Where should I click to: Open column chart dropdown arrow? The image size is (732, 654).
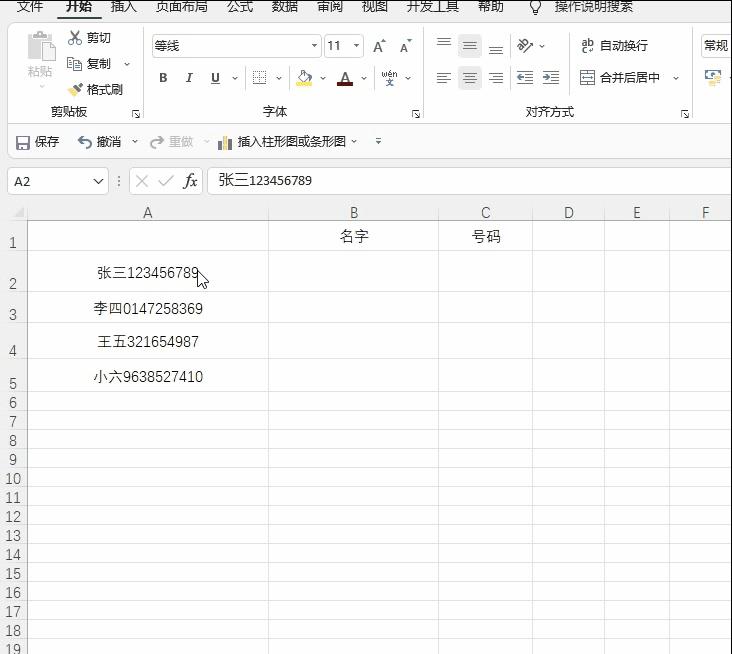tap(354, 141)
